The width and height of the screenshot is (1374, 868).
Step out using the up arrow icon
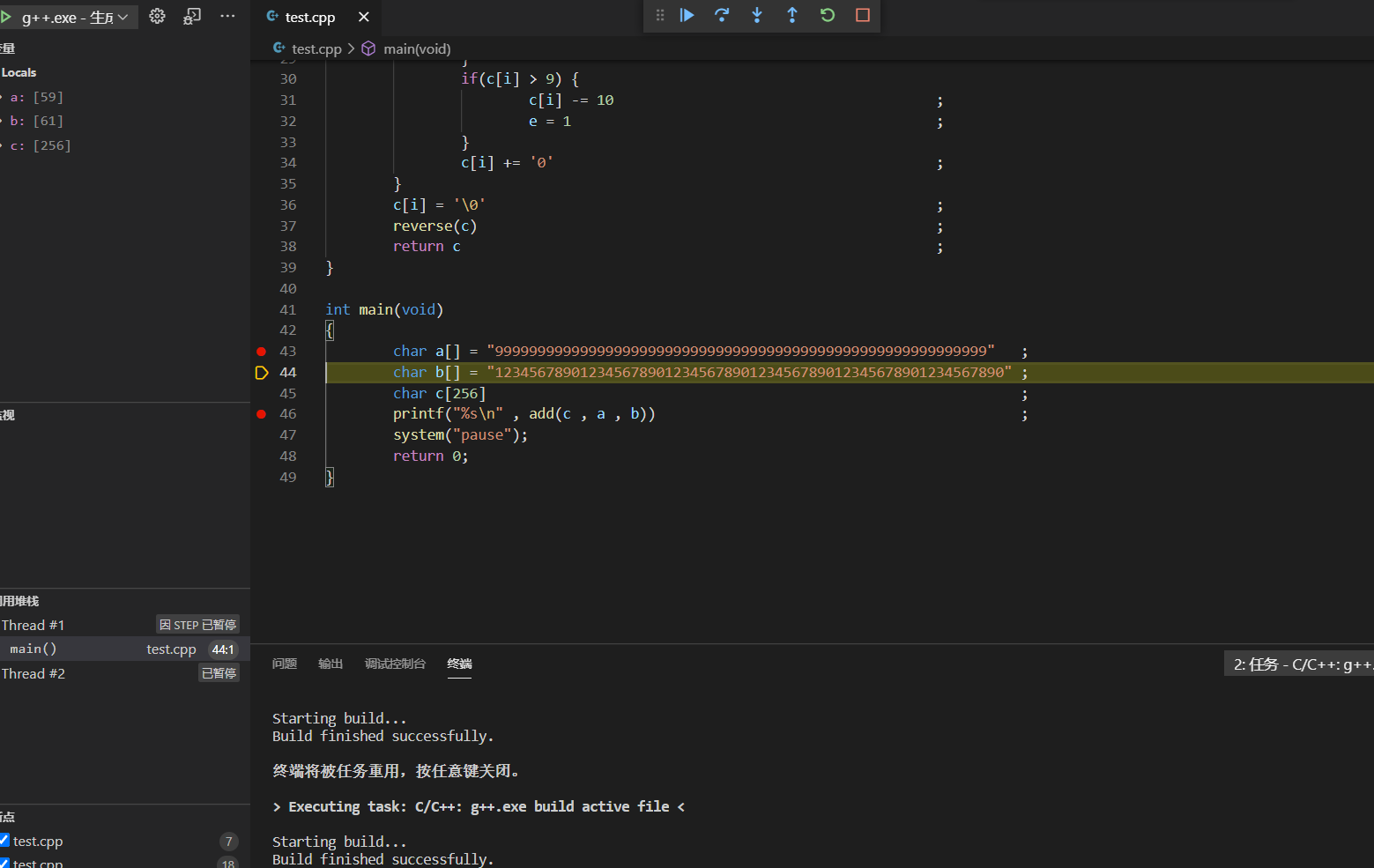[792, 15]
